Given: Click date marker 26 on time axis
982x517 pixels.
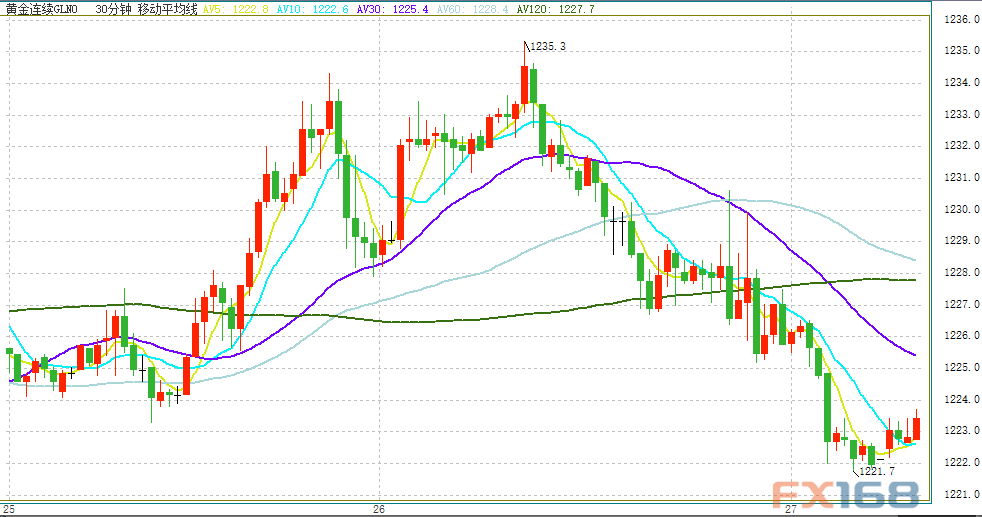Looking at the screenshot, I should pyautogui.click(x=379, y=509).
